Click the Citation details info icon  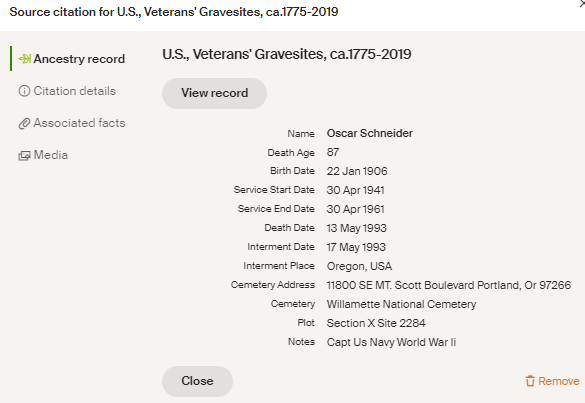pyautogui.click(x=24, y=91)
